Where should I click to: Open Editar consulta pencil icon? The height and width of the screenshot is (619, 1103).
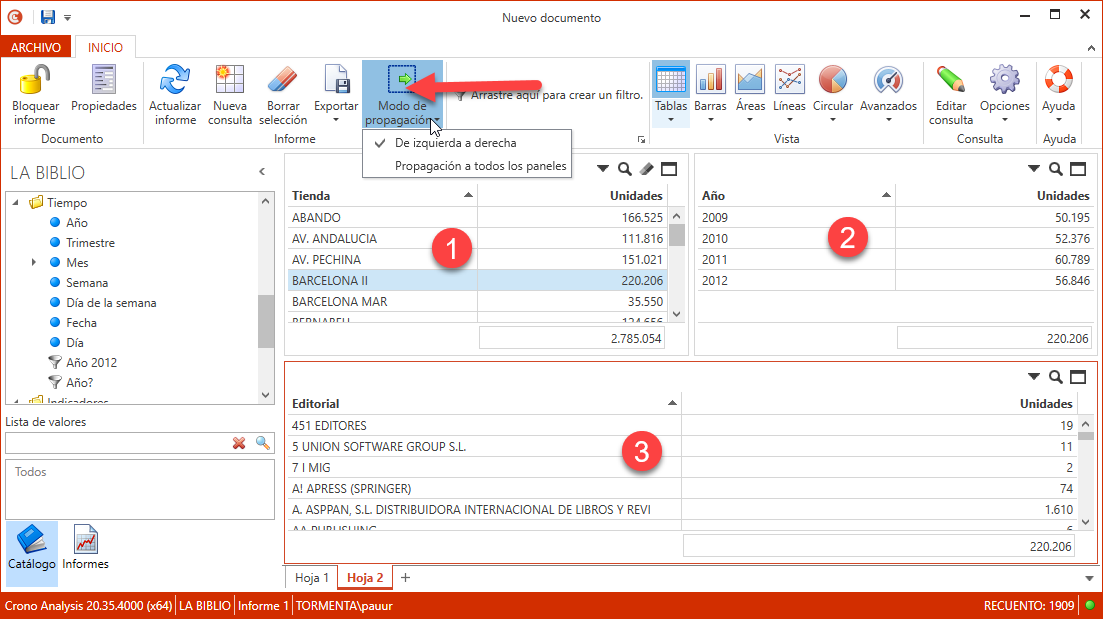pos(950,80)
